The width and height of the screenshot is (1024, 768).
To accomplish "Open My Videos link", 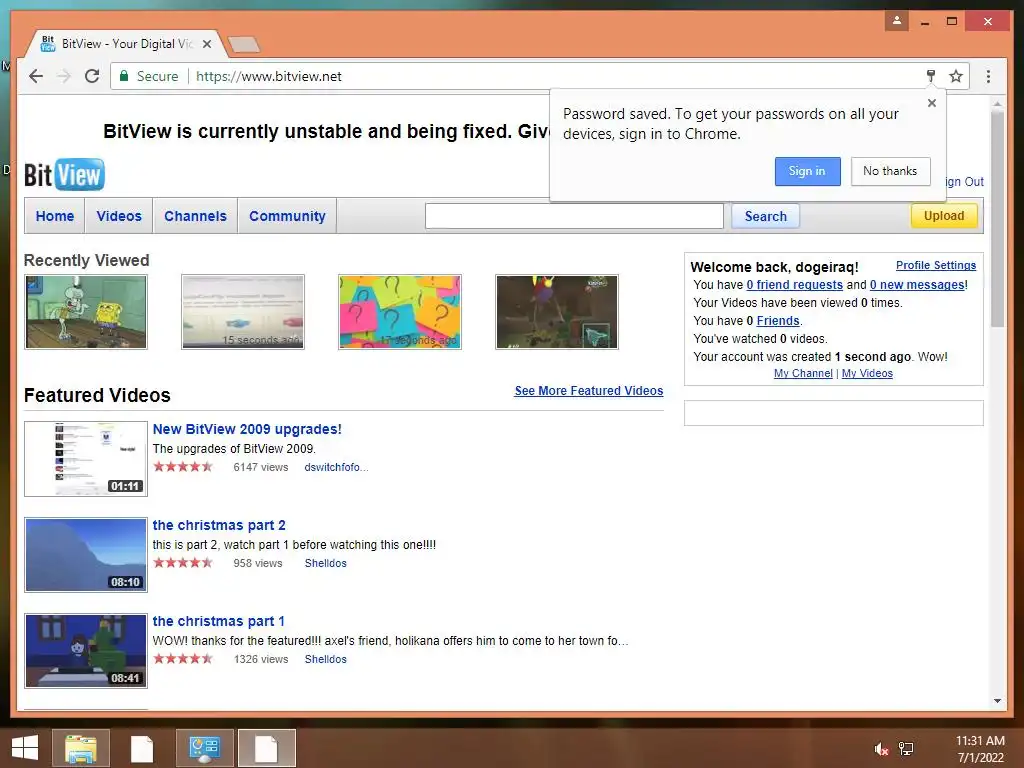I will pyautogui.click(x=867, y=373).
